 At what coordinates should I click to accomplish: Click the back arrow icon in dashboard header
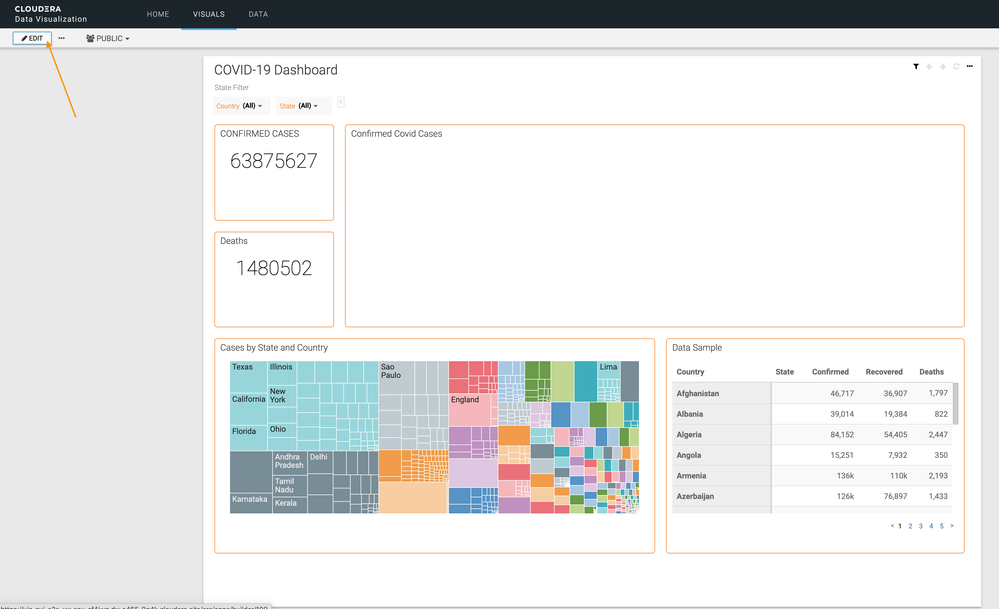[930, 66]
